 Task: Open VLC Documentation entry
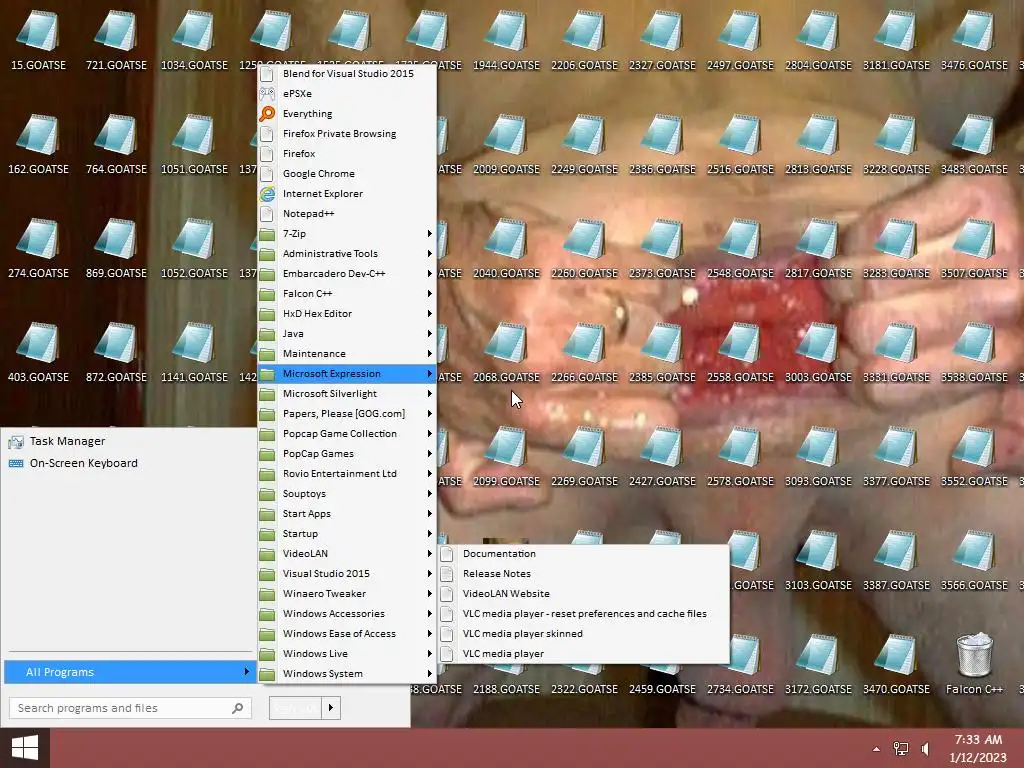pos(583,554)
